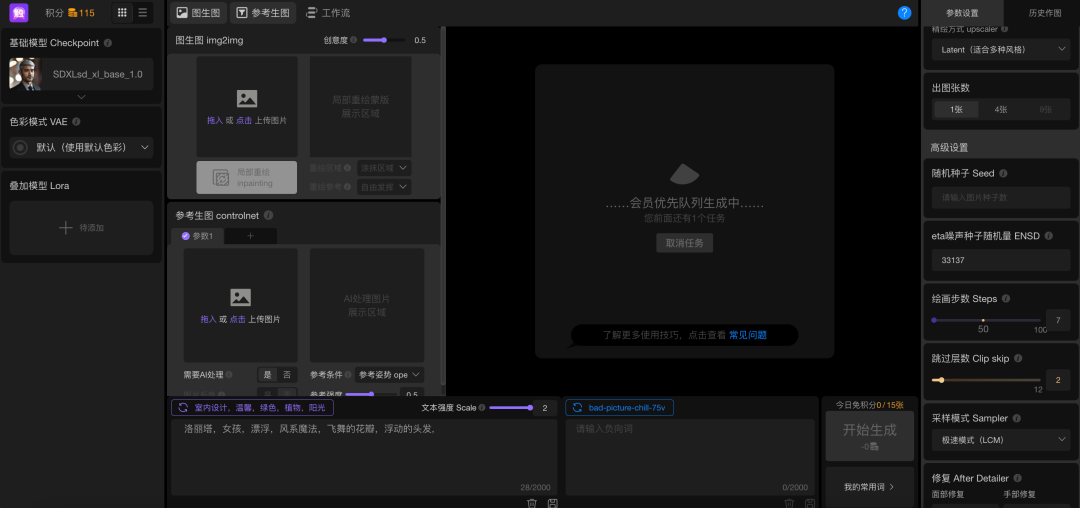1080x508 pixels.
Task: Click info icon next to 采样模式 Sampler
Action: pyautogui.click(x=1017, y=418)
